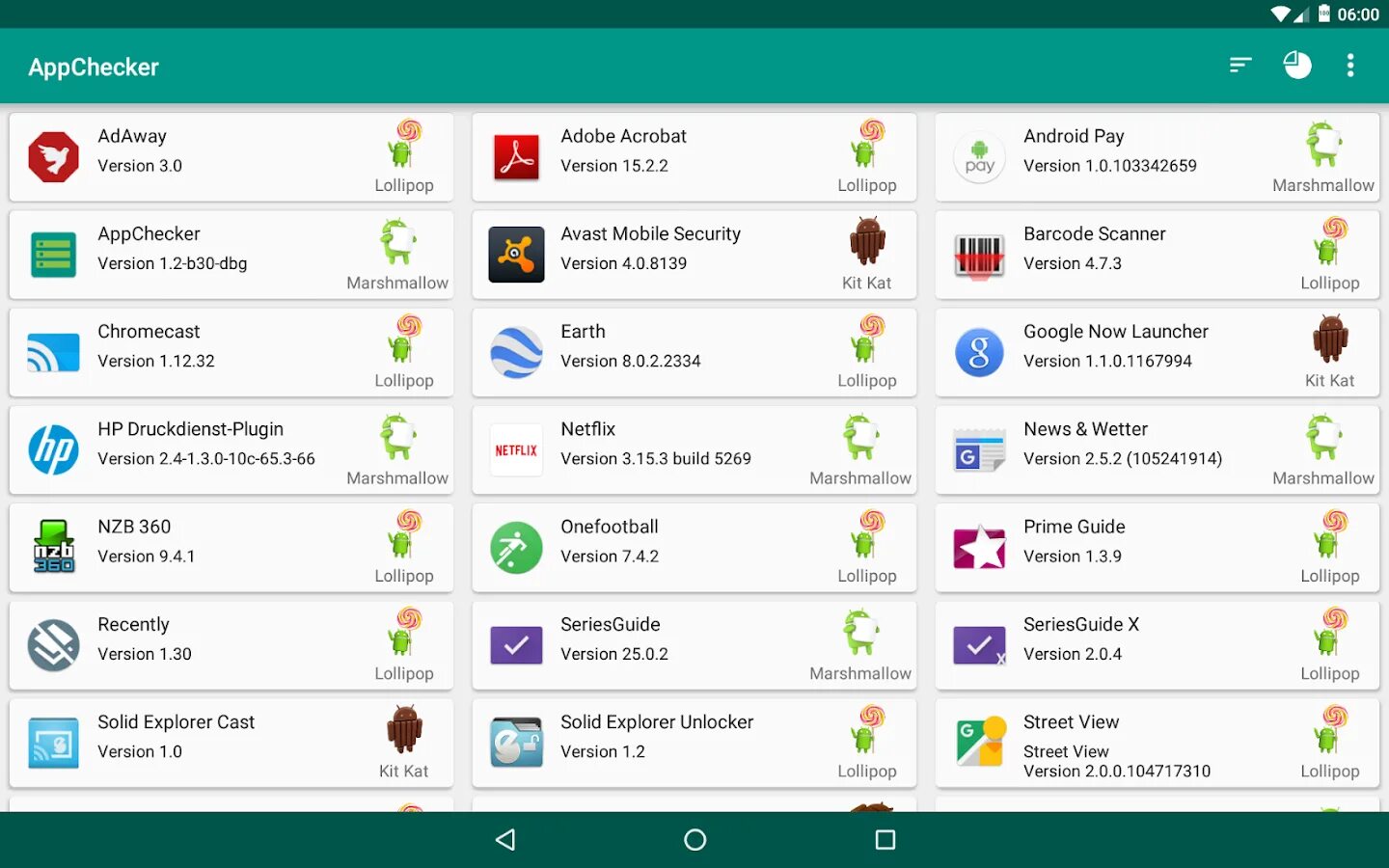Select 'Version 25.0.2' under SeriesGuide
Screen dimensions: 1389x868
tap(614, 654)
